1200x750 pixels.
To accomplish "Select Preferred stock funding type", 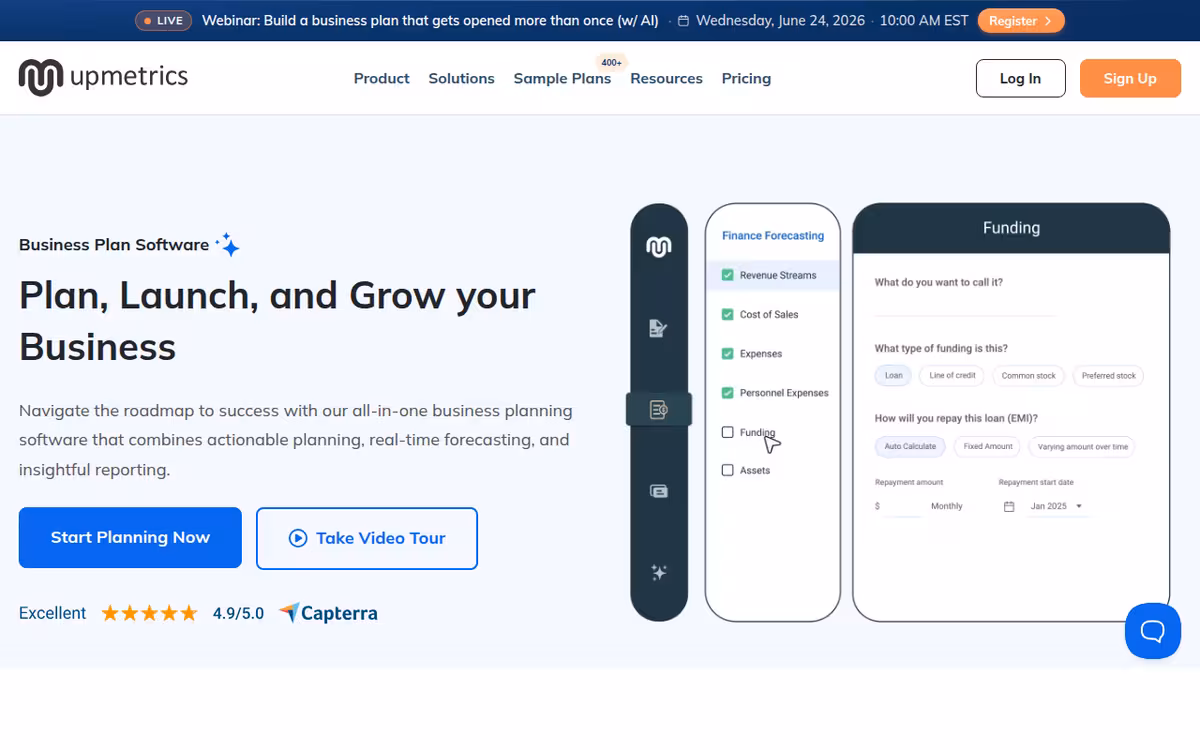I will [x=1108, y=376].
